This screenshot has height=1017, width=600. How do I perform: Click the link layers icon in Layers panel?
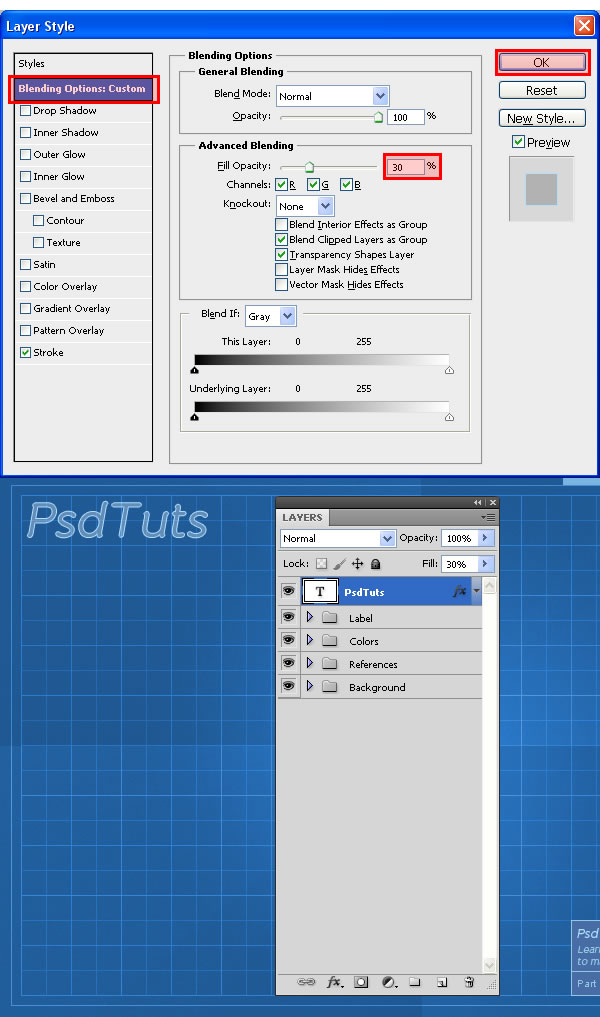point(306,982)
